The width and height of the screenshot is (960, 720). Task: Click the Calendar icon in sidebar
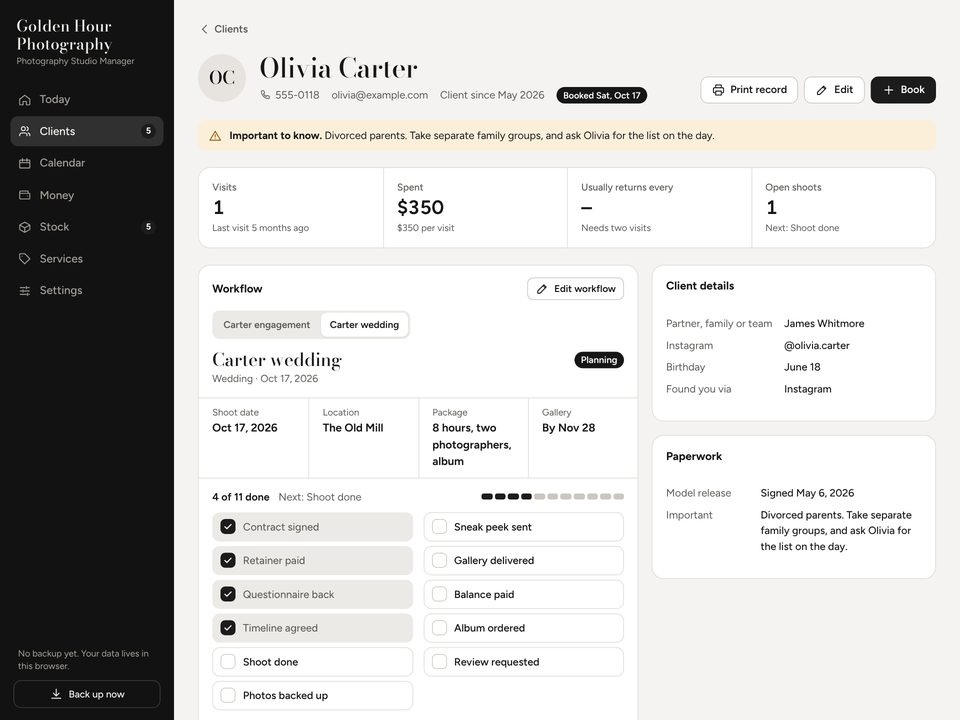[x=24, y=163]
